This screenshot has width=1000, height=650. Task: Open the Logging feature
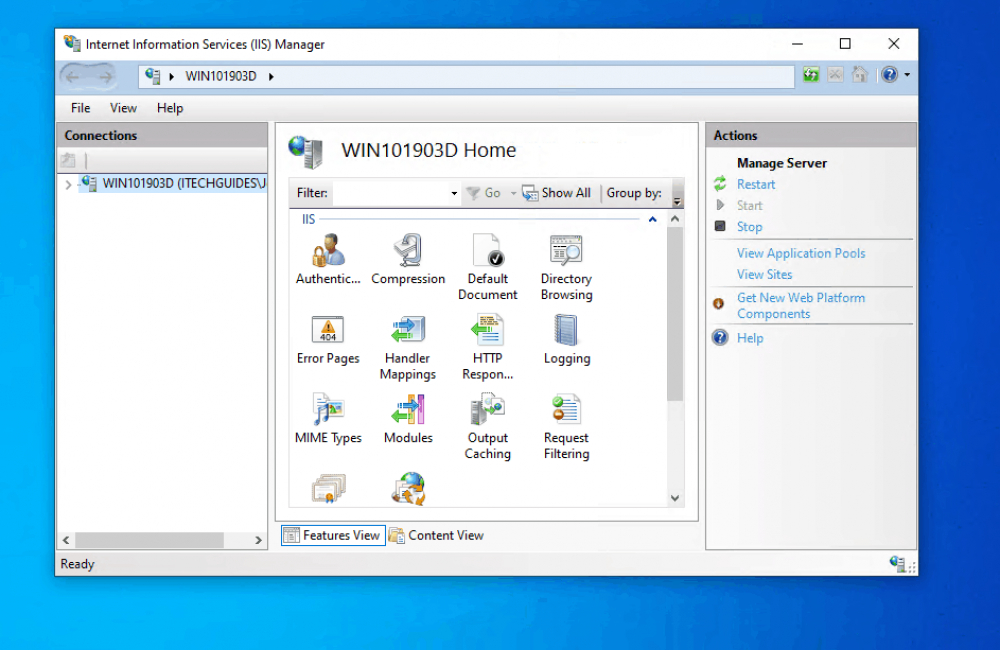pyautogui.click(x=566, y=339)
